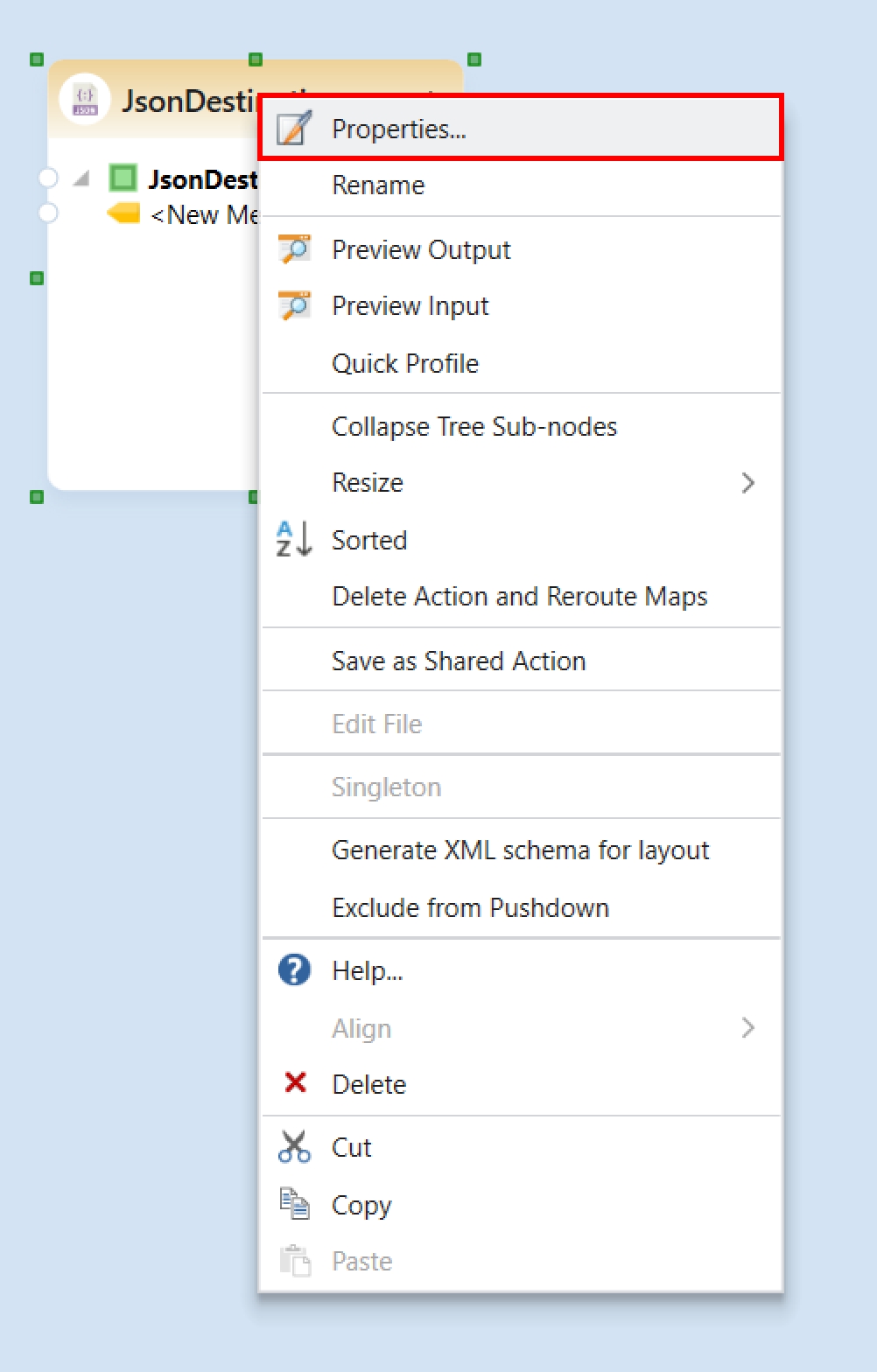Image resolution: width=877 pixels, height=1372 pixels.
Task: Expand the Resize submenu arrow
Action: [747, 483]
